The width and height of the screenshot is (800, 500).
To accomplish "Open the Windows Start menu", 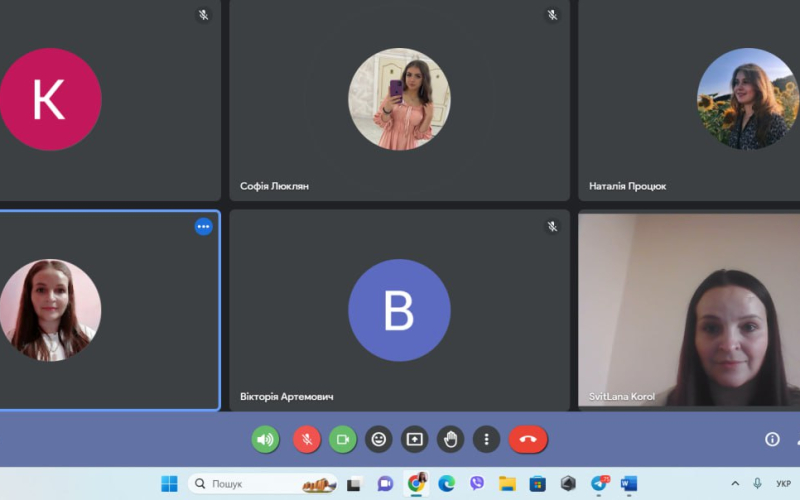I will (x=169, y=484).
